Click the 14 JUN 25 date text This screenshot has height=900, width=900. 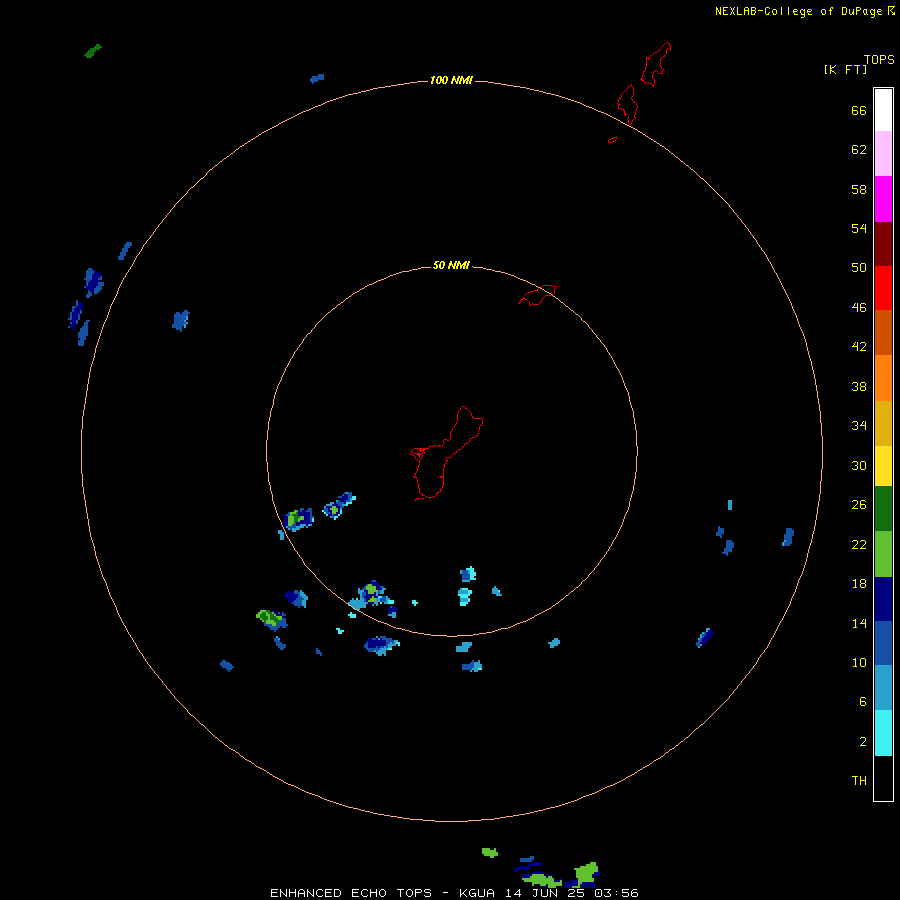545,893
